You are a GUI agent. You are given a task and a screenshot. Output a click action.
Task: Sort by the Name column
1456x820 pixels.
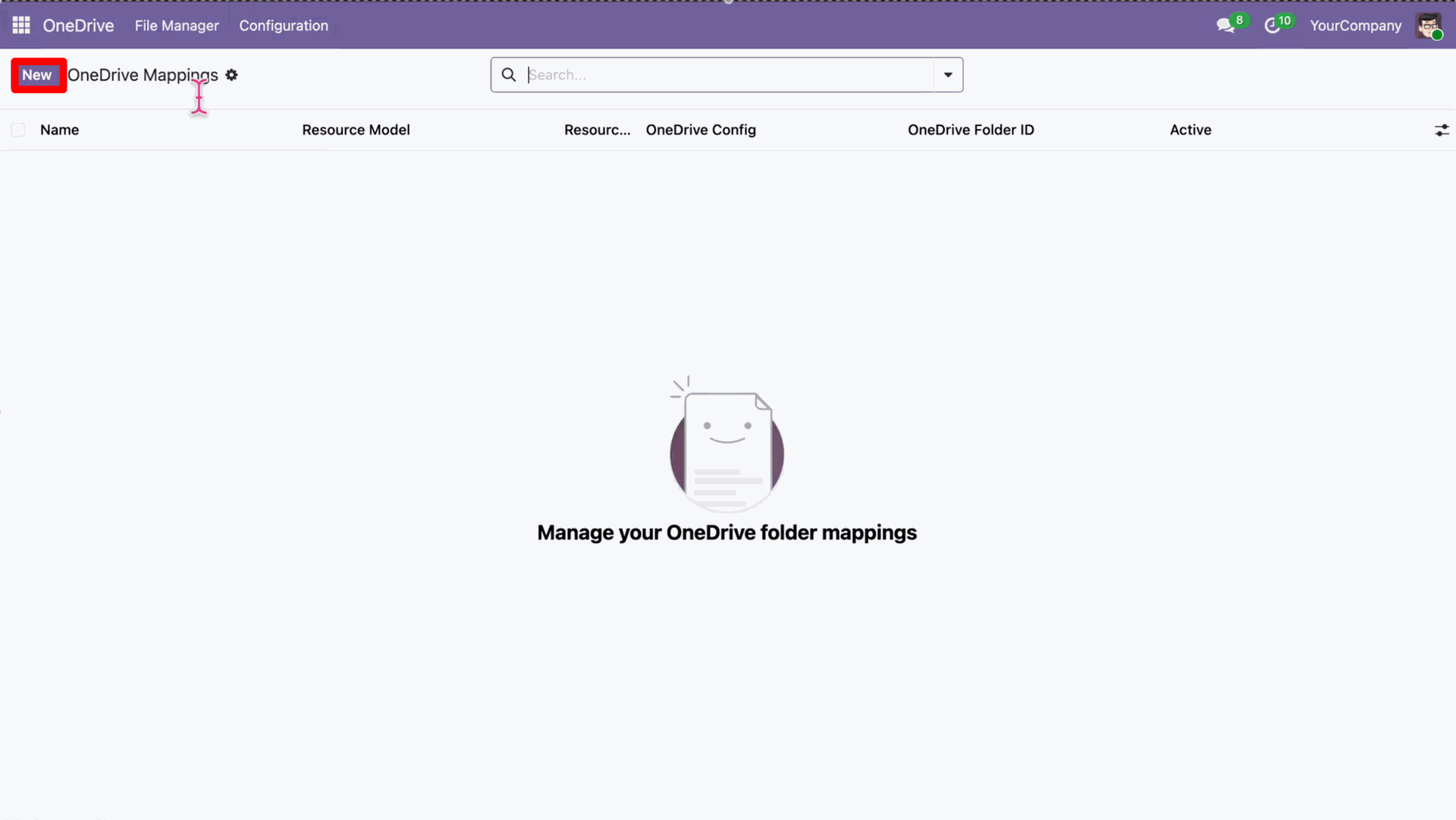(x=60, y=130)
